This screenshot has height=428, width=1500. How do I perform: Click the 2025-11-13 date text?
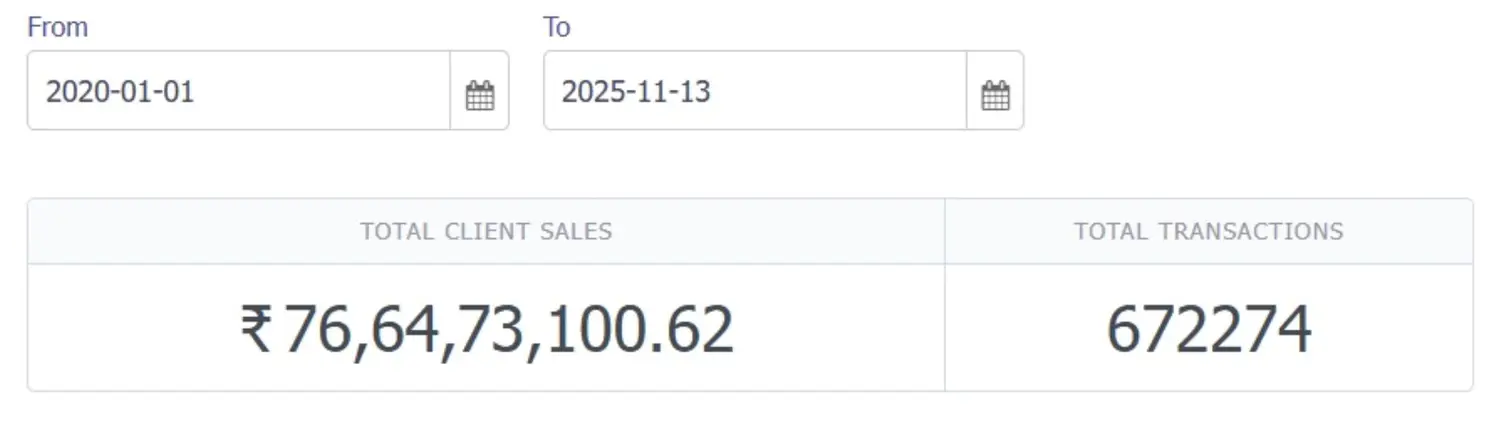pyautogui.click(x=636, y=91)
